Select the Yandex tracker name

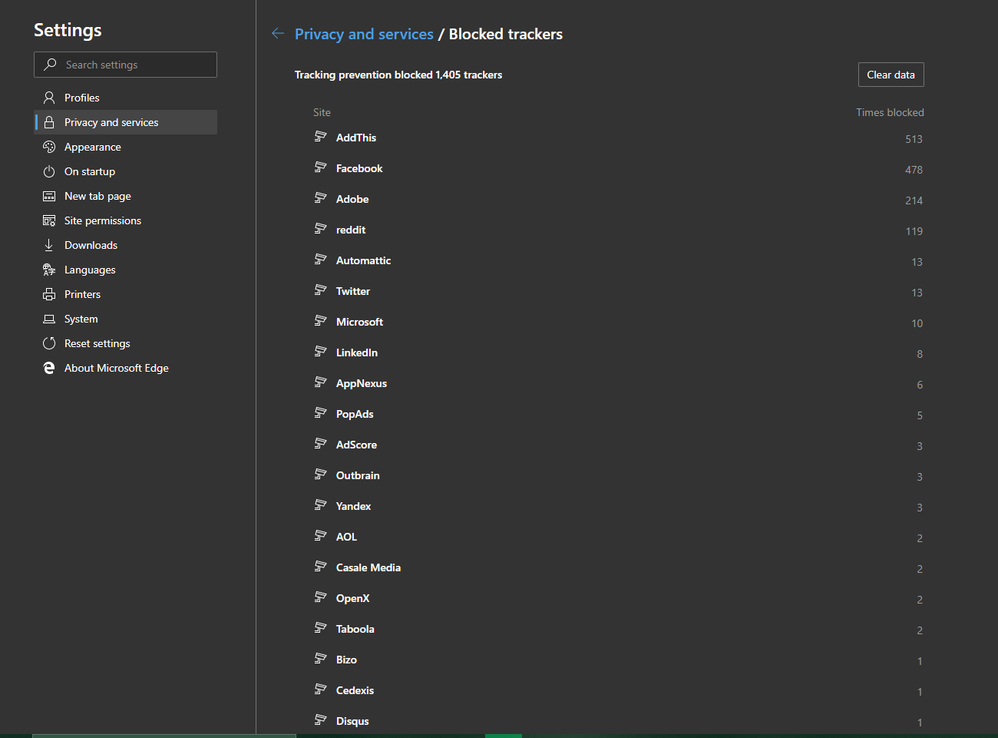353,506
